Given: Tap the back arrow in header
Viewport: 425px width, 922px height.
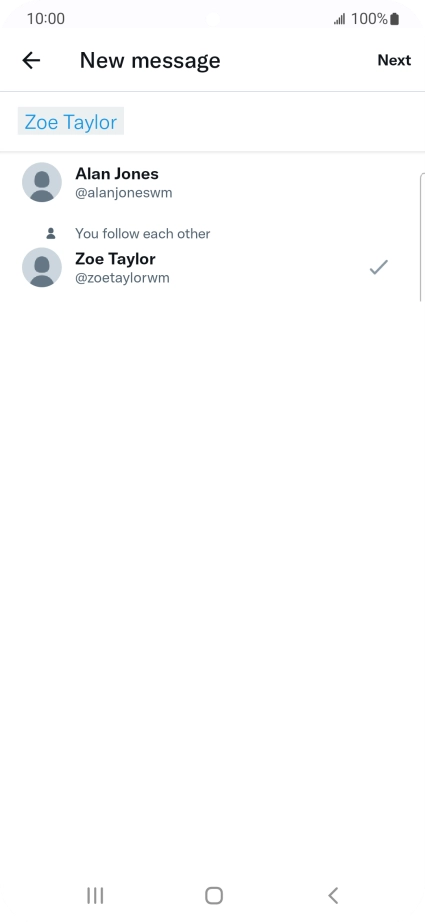Looking at the screenshot, I should [x=31, y=60].
